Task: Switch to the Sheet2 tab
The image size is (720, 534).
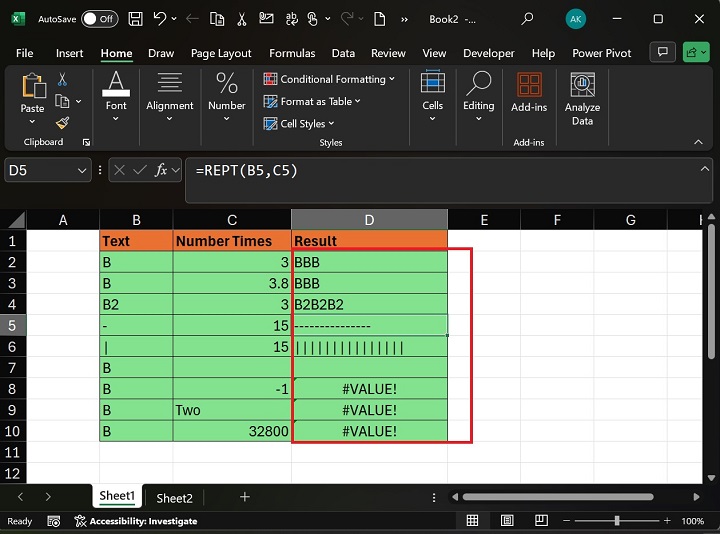Action: [174, 498]
